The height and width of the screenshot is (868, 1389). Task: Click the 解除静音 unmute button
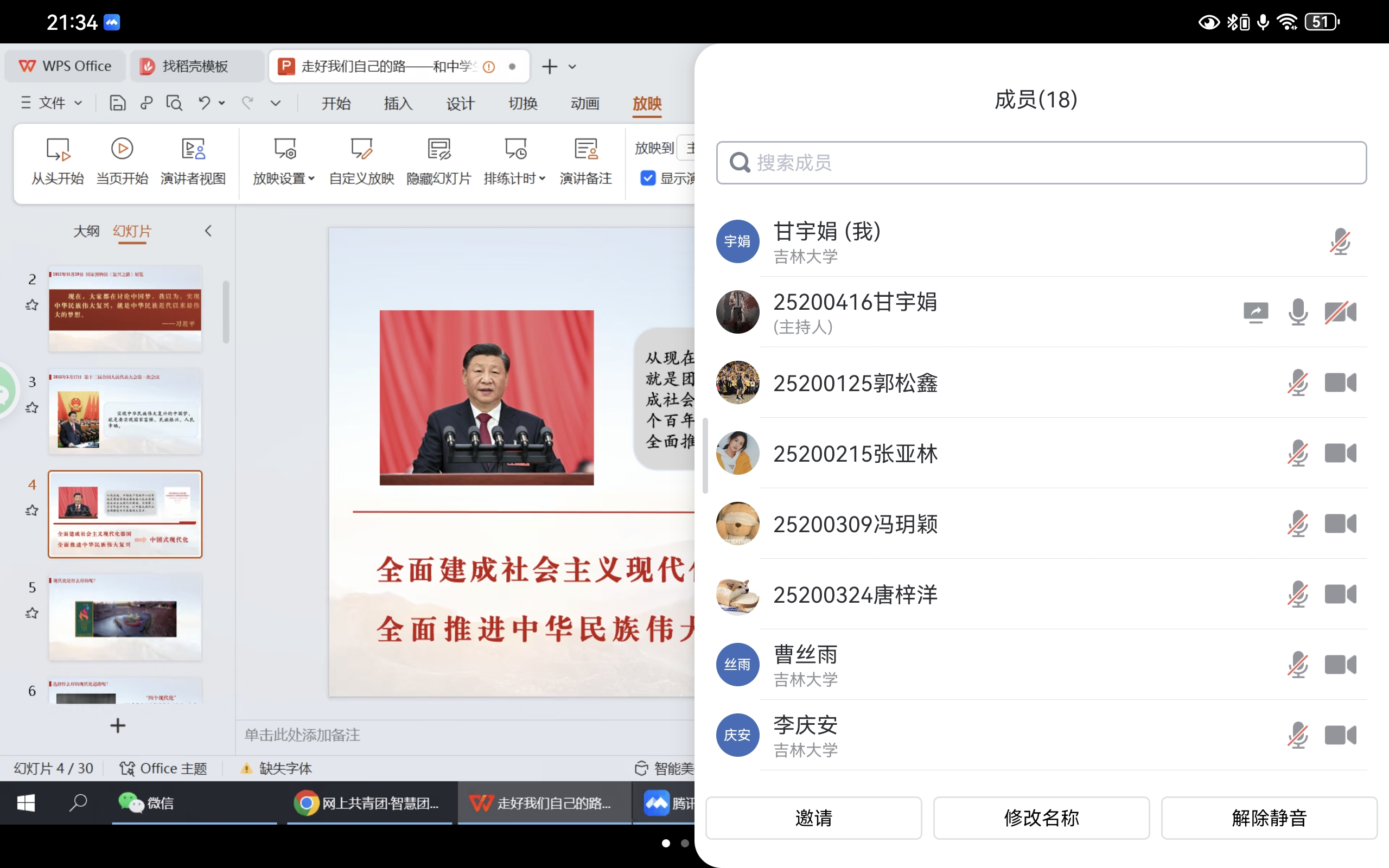coord(1269,818)
